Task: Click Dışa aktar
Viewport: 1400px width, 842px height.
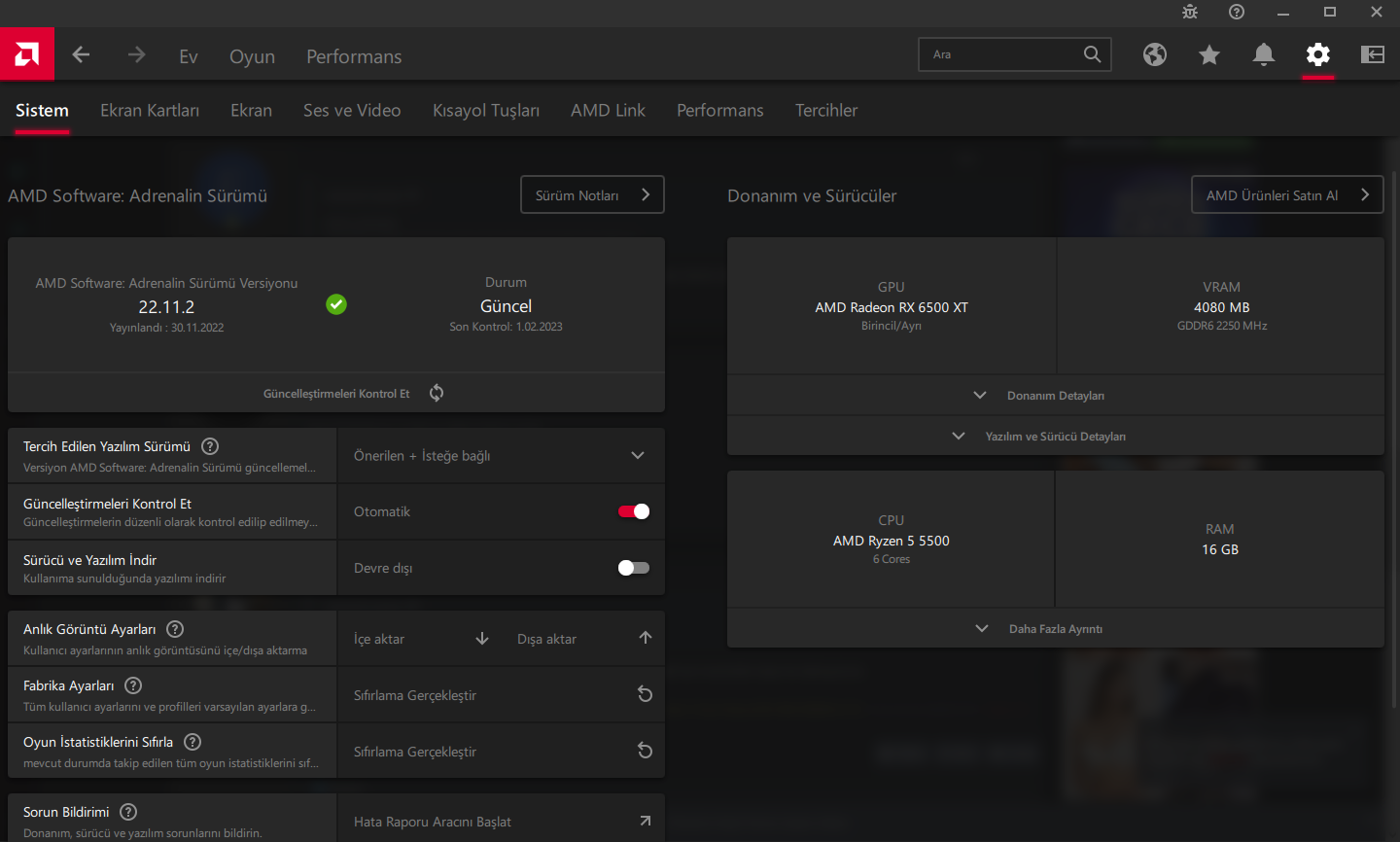Action: [x=546, y=639]
